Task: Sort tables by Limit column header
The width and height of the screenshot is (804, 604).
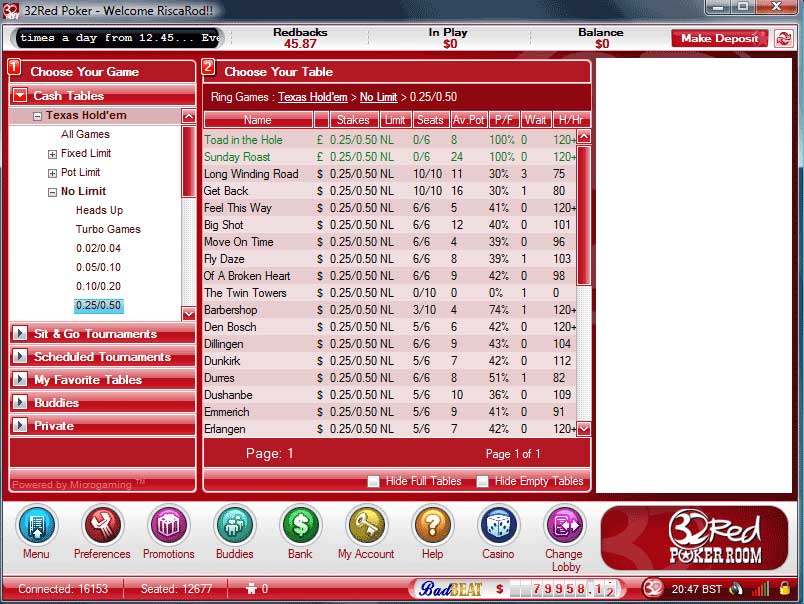Action: click(395, 120)
